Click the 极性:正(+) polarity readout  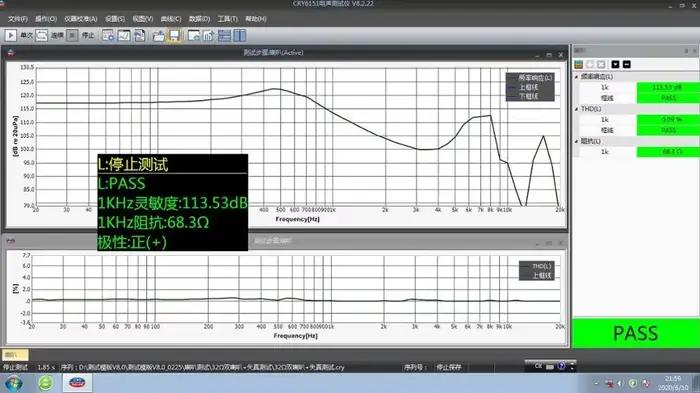(132, 242)
